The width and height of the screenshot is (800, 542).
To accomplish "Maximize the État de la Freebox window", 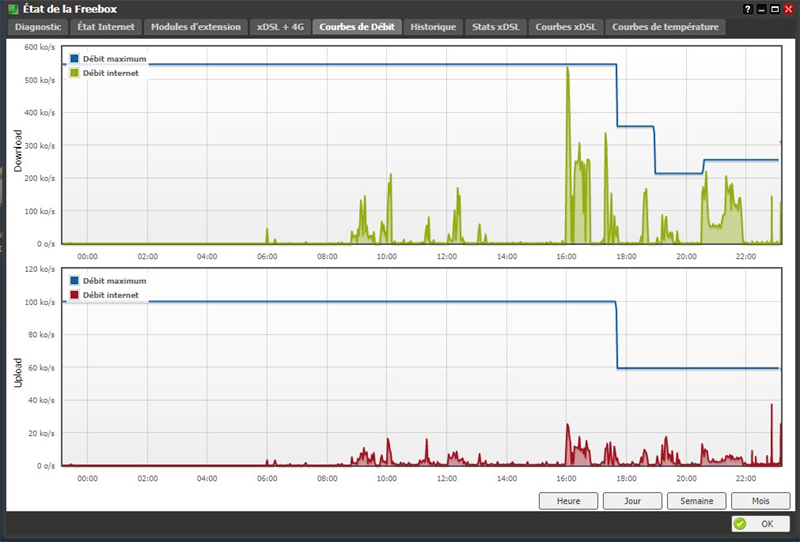I will click(775, 8).
